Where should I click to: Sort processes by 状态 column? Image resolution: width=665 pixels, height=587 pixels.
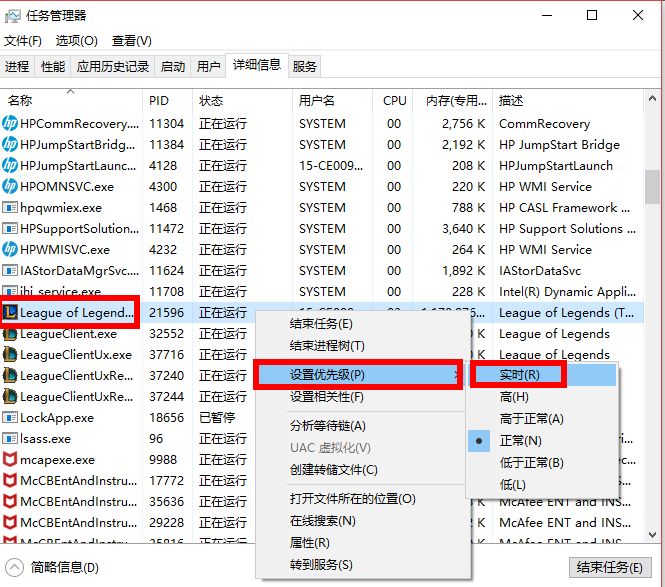[x=242, y=101]
